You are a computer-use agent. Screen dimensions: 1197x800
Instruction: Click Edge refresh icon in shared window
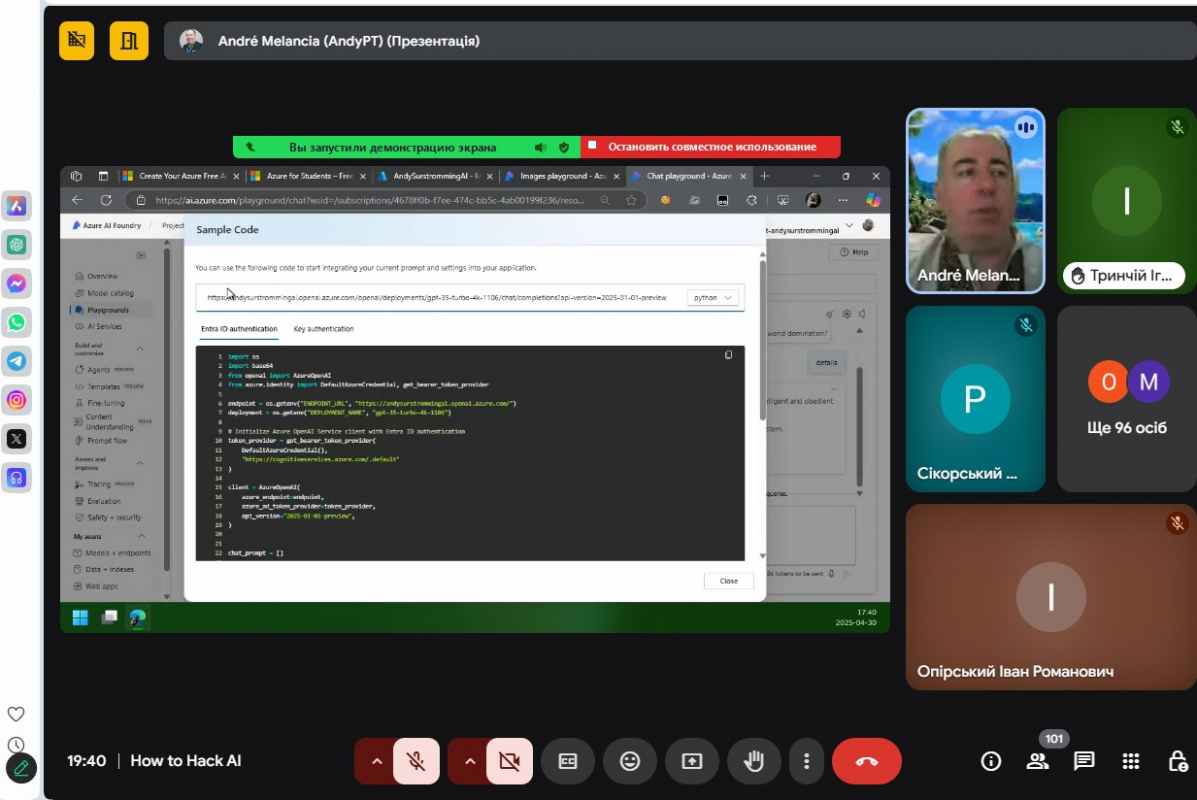tap(106, 201)
